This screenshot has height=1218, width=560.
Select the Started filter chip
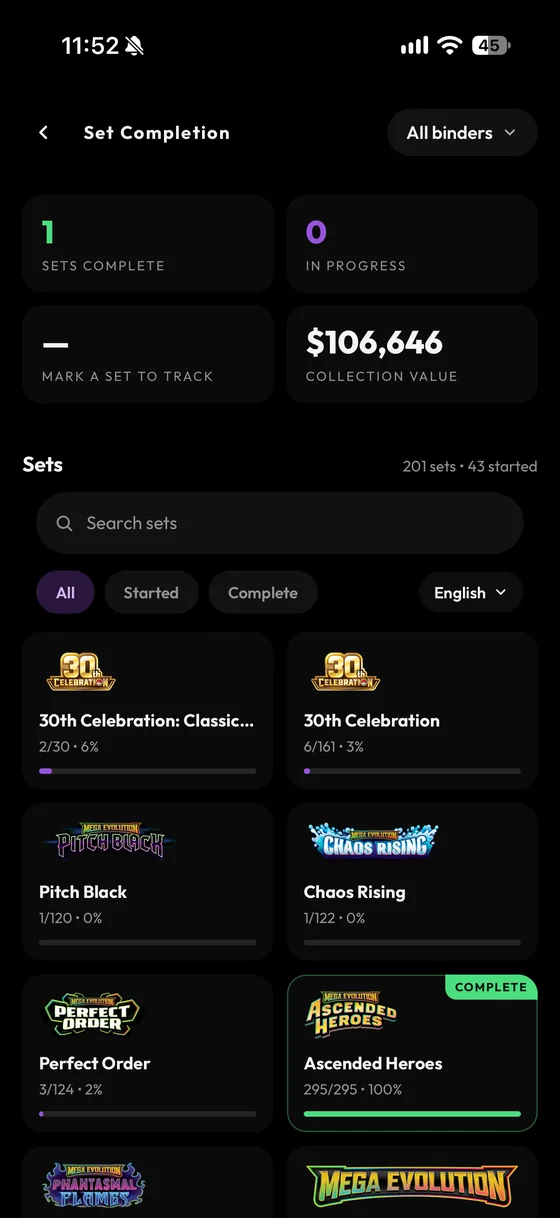(x=151, y=593)
